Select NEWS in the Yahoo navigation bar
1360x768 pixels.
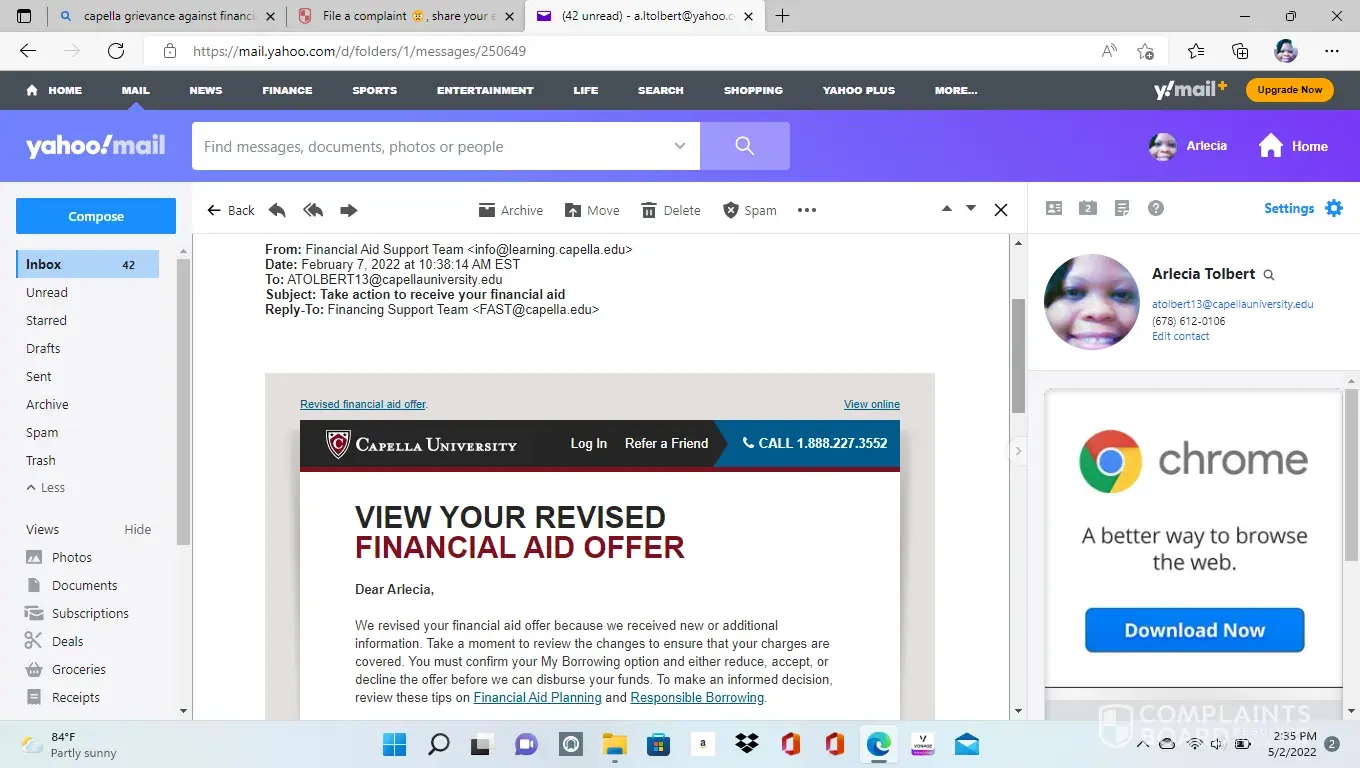point(206,90)
